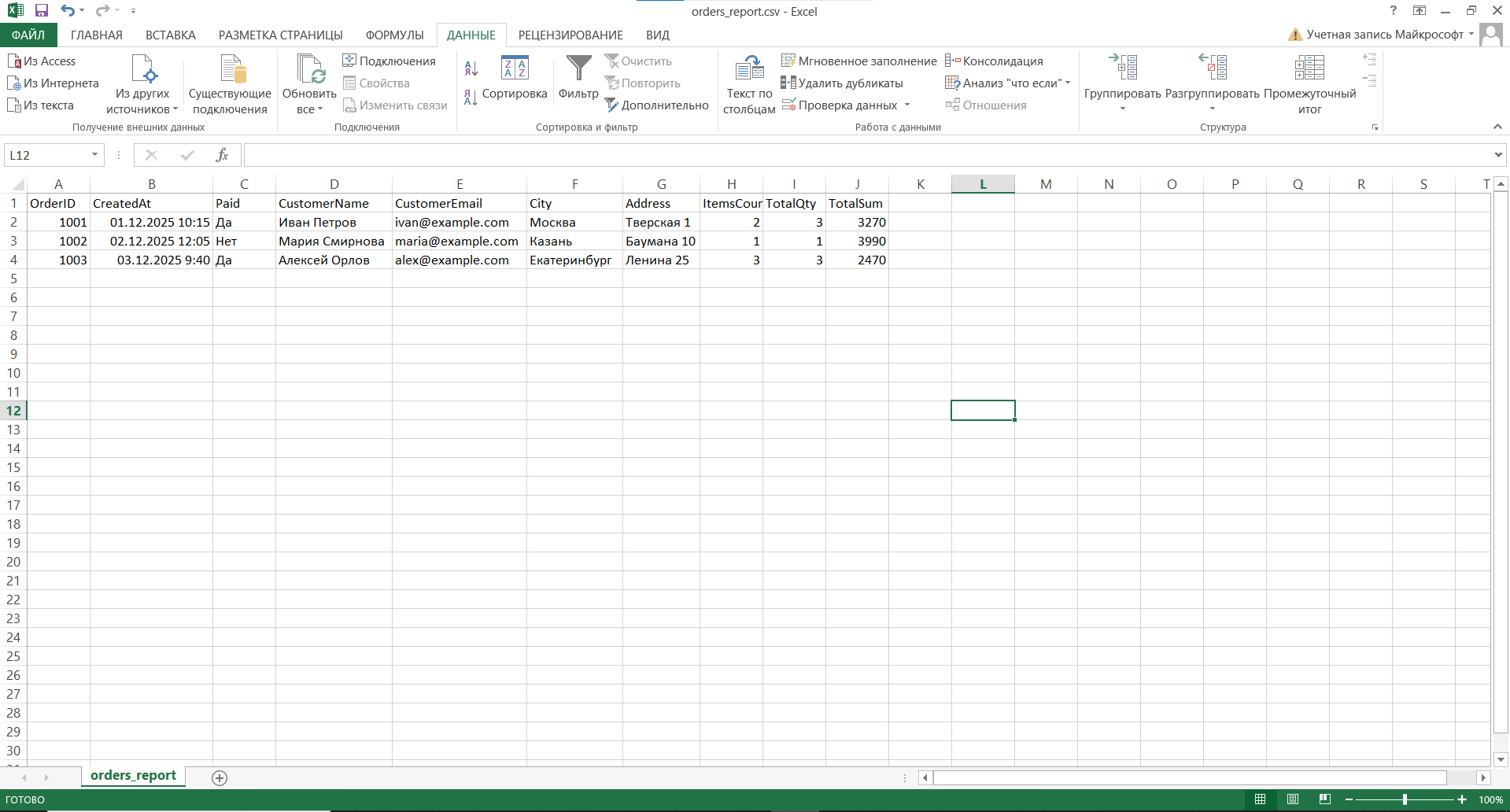The width and height of the screenshot is (1510, 812).
Task: Switch to ВИД (View) tab
Action: coord(658,35)
